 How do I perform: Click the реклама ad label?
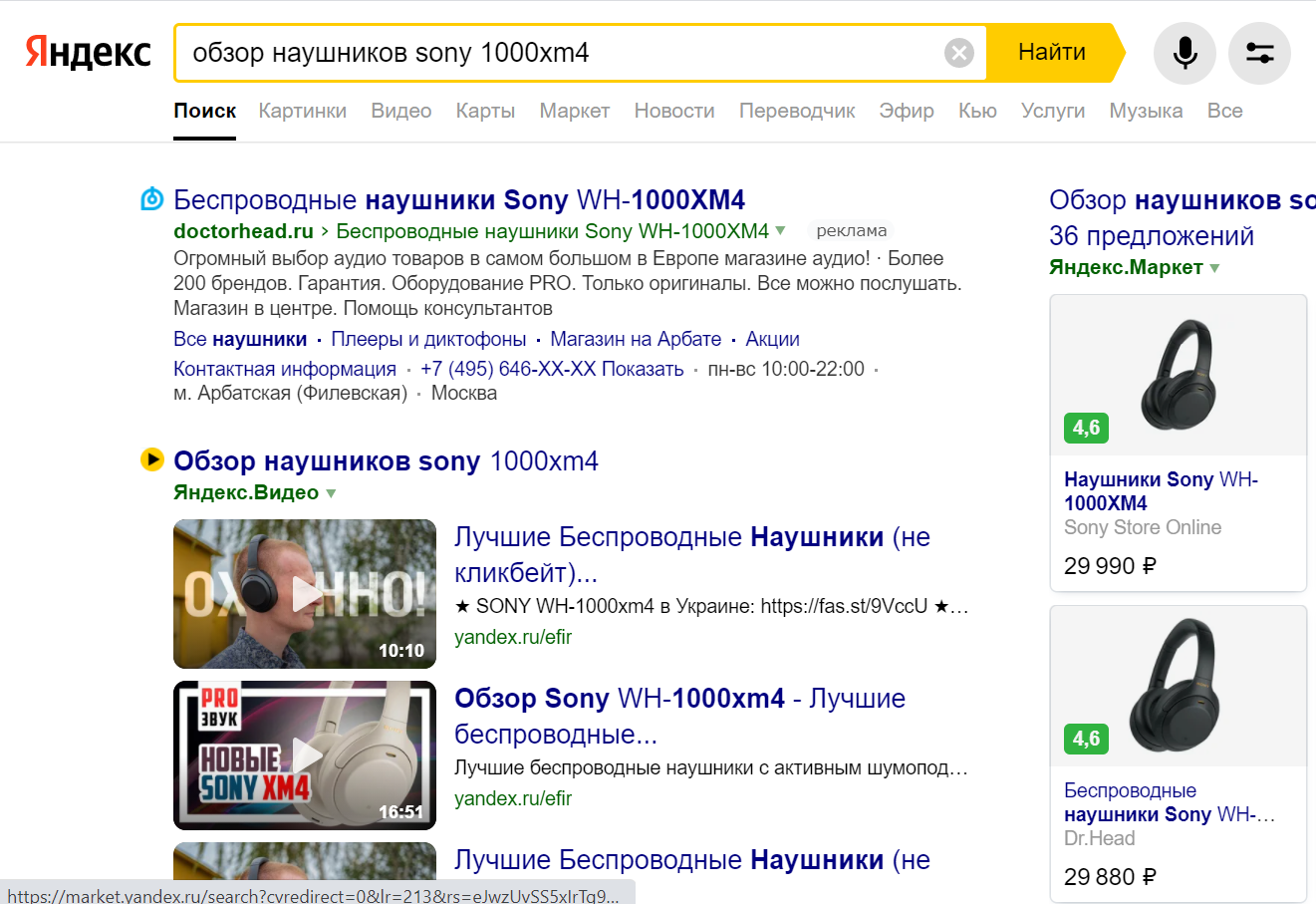(x=851, y=230)
